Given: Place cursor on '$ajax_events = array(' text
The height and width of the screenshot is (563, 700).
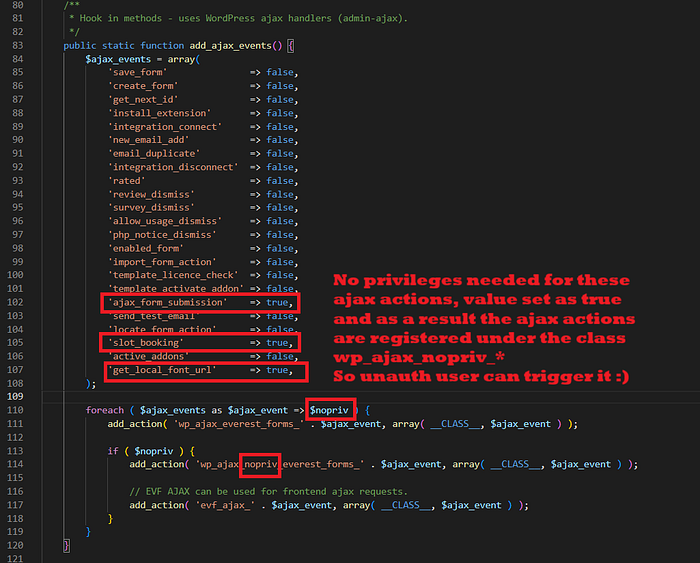Looking at the screenshot, I should 143,59.
